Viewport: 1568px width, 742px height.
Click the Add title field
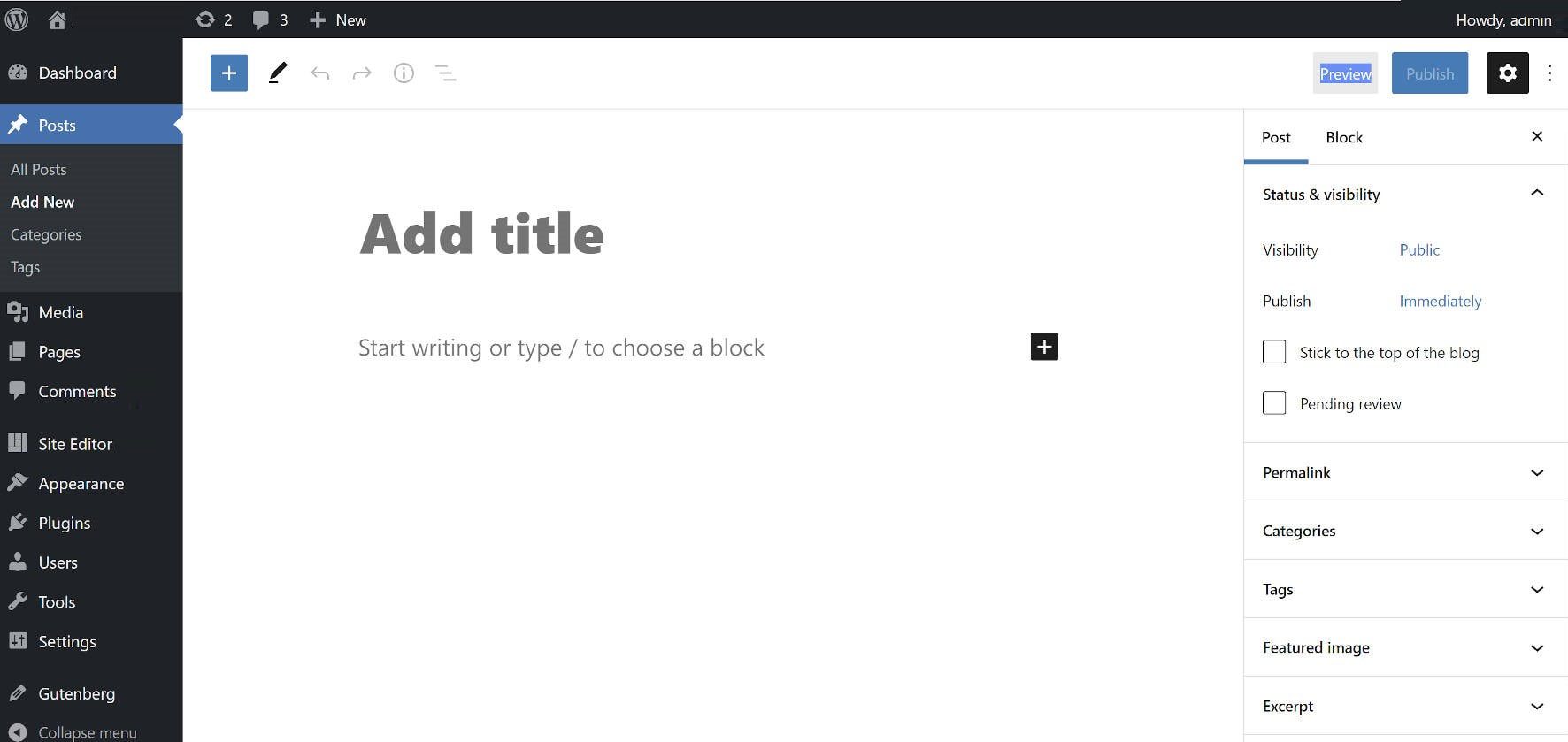point(481,234)
